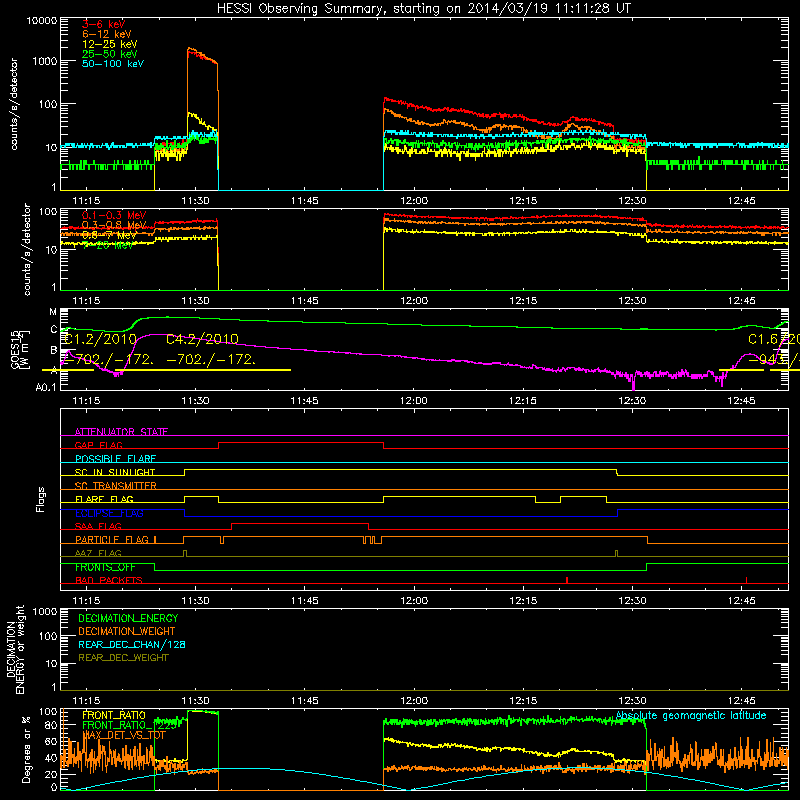Click '11:15' under the MeV count-rate panel

click(x=86, y=301)
